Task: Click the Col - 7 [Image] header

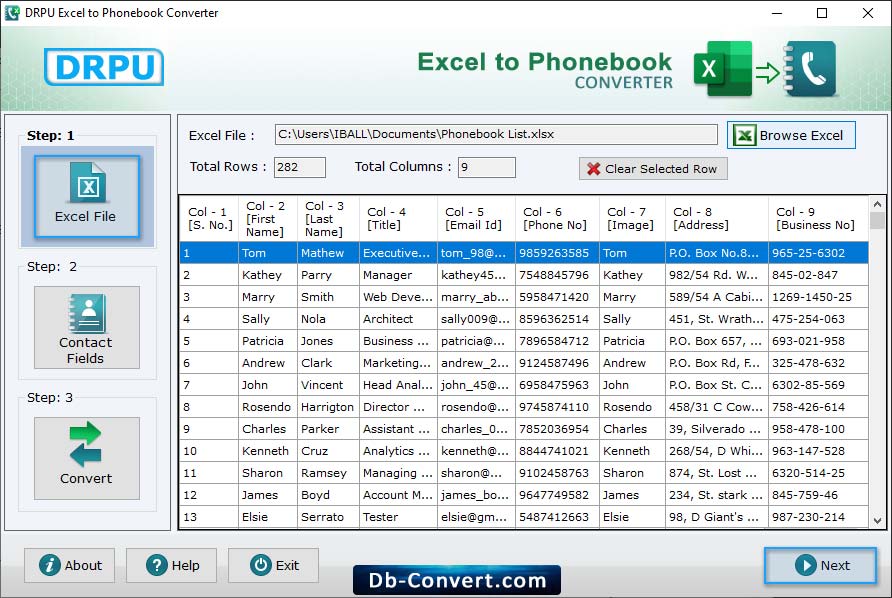Action: (x=632, y=218)
